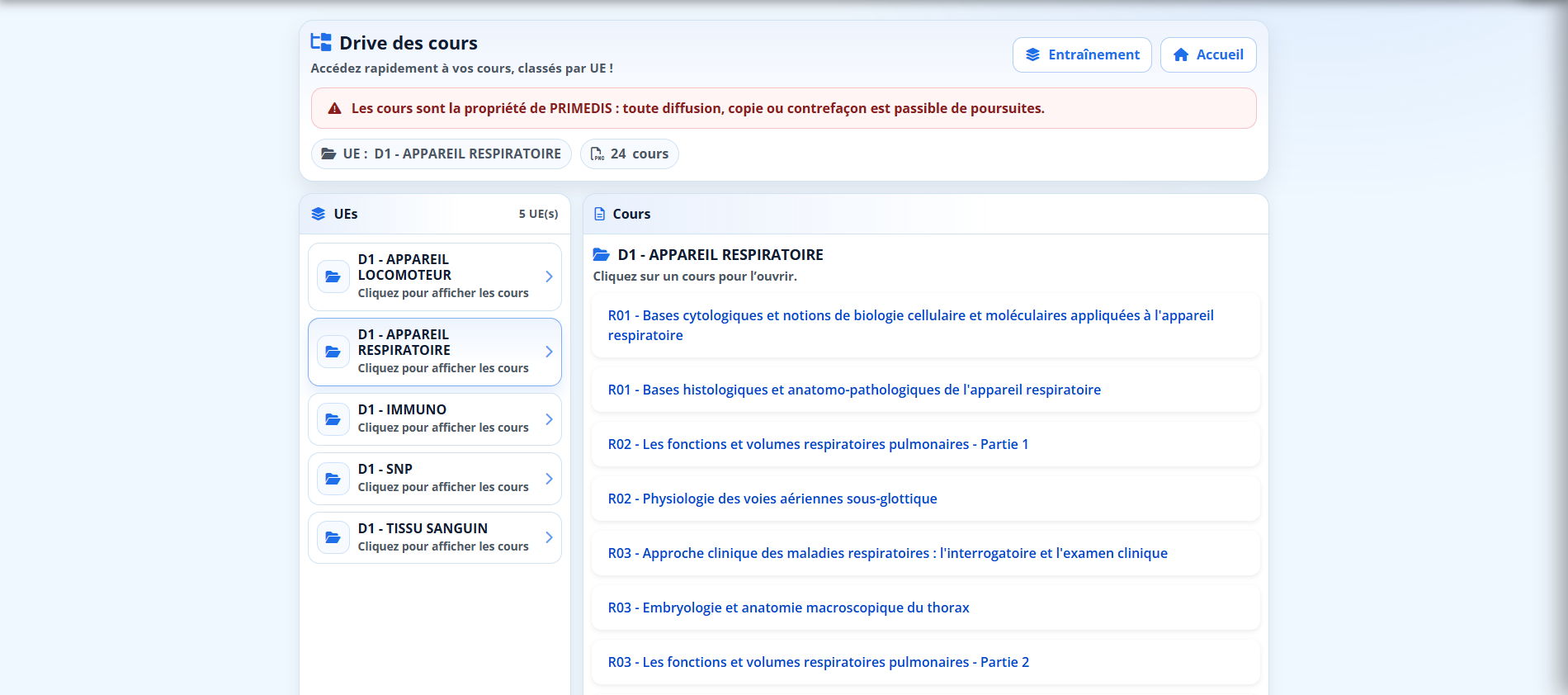Screen dimensions: 1568x695
Task: Open R03 - Approche clinique des maladies respiratoires
Action: [x=926, y=553]
